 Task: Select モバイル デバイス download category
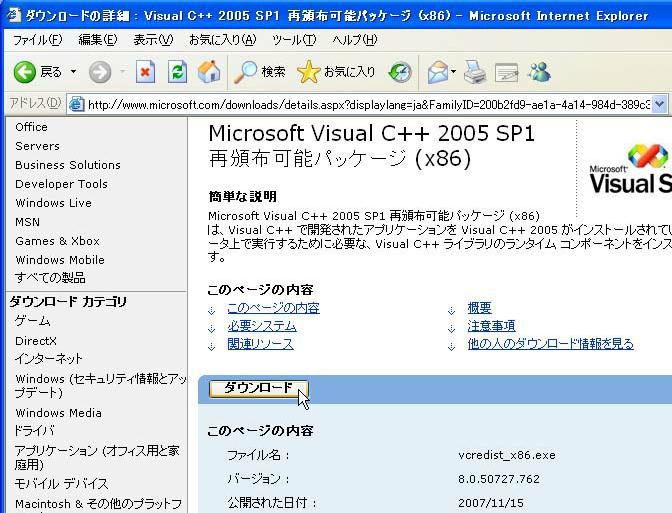click(61, 484)
